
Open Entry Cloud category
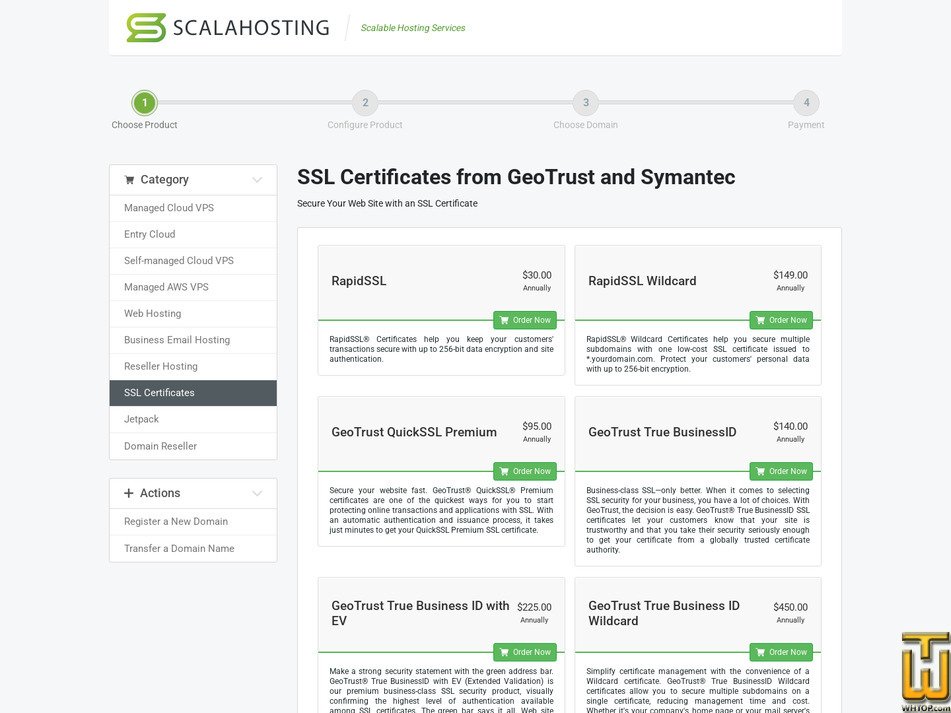point(193,234)
